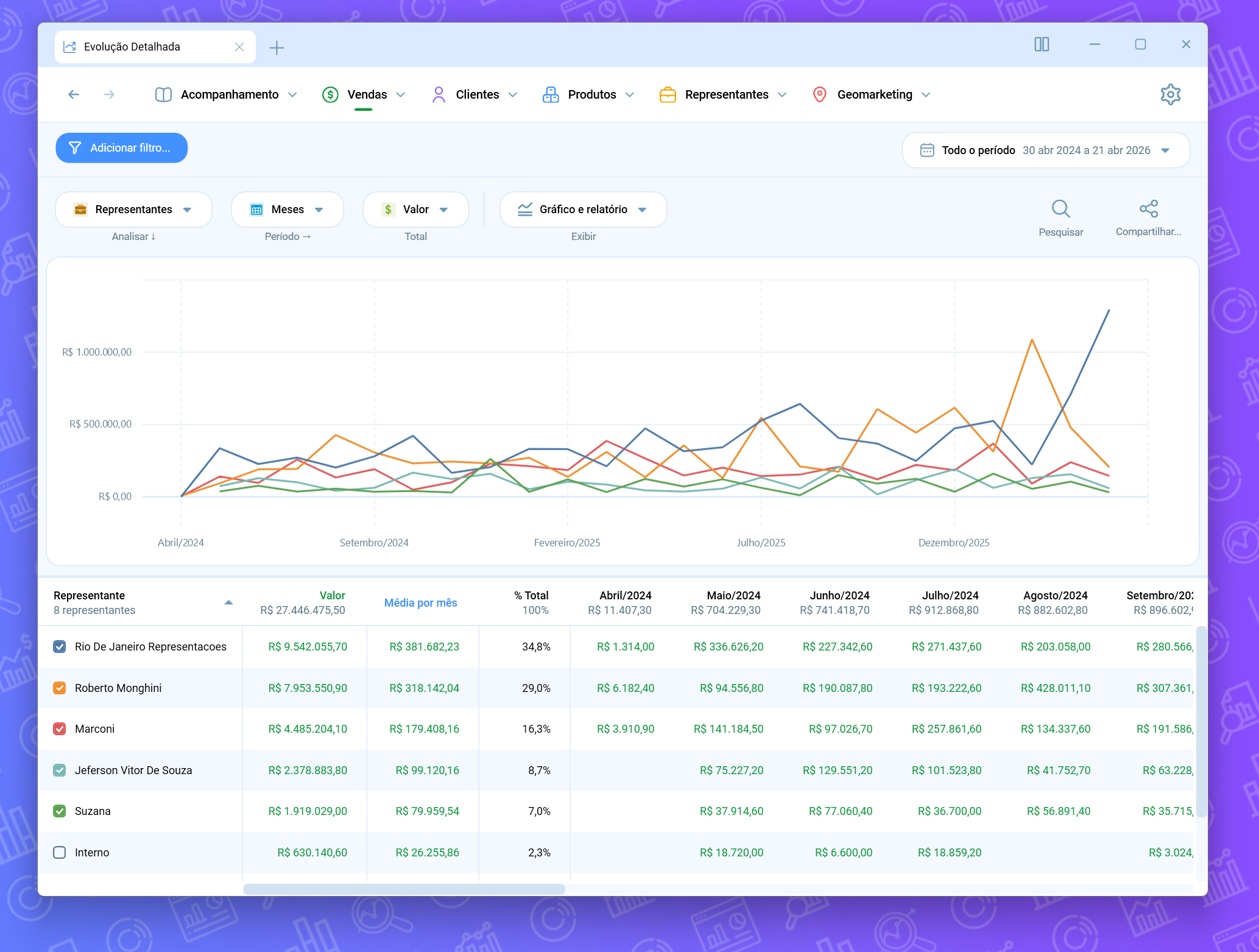Click the calendar icon in period selector

click(926, 150)
